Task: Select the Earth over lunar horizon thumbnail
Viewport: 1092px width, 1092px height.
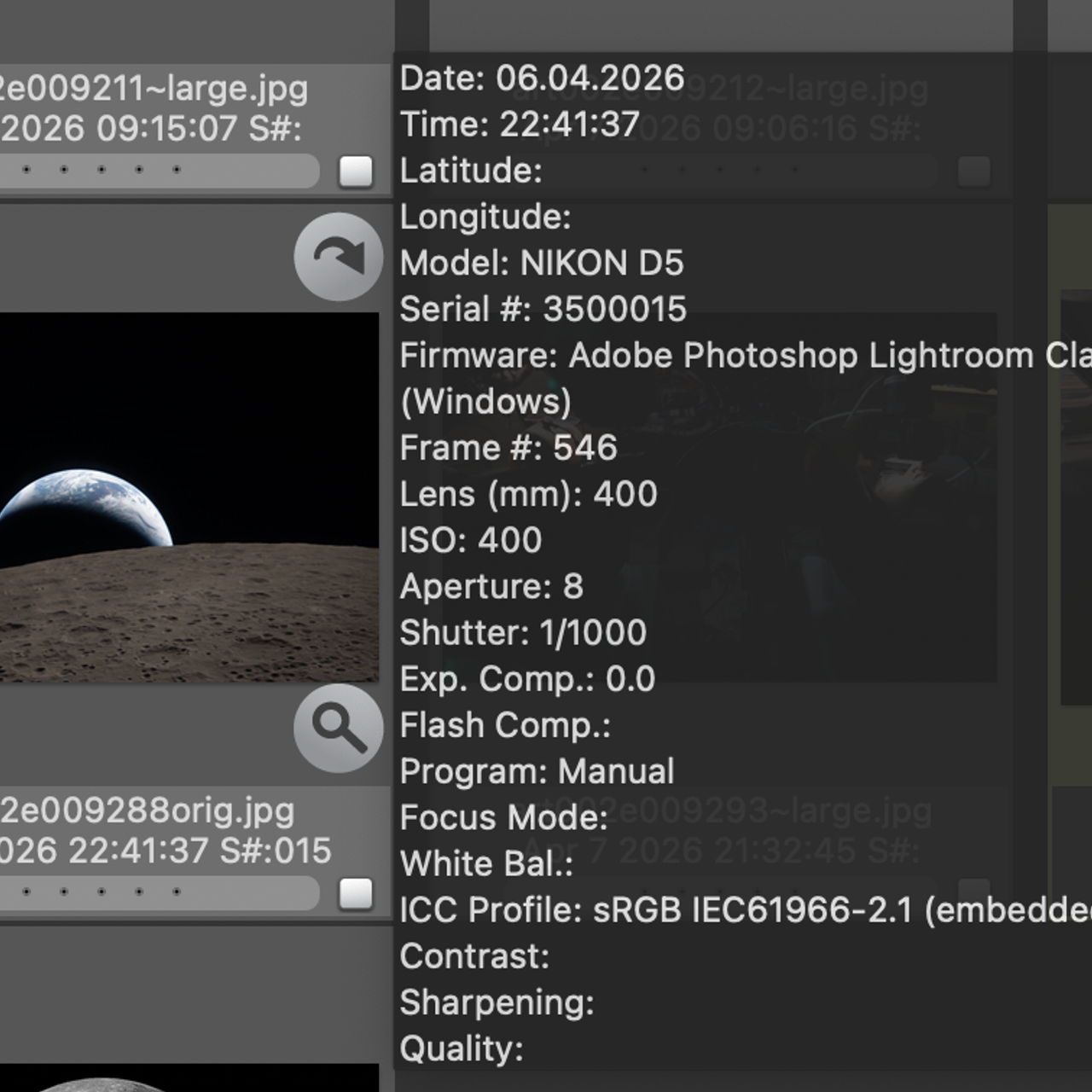Action: point(188,497)
